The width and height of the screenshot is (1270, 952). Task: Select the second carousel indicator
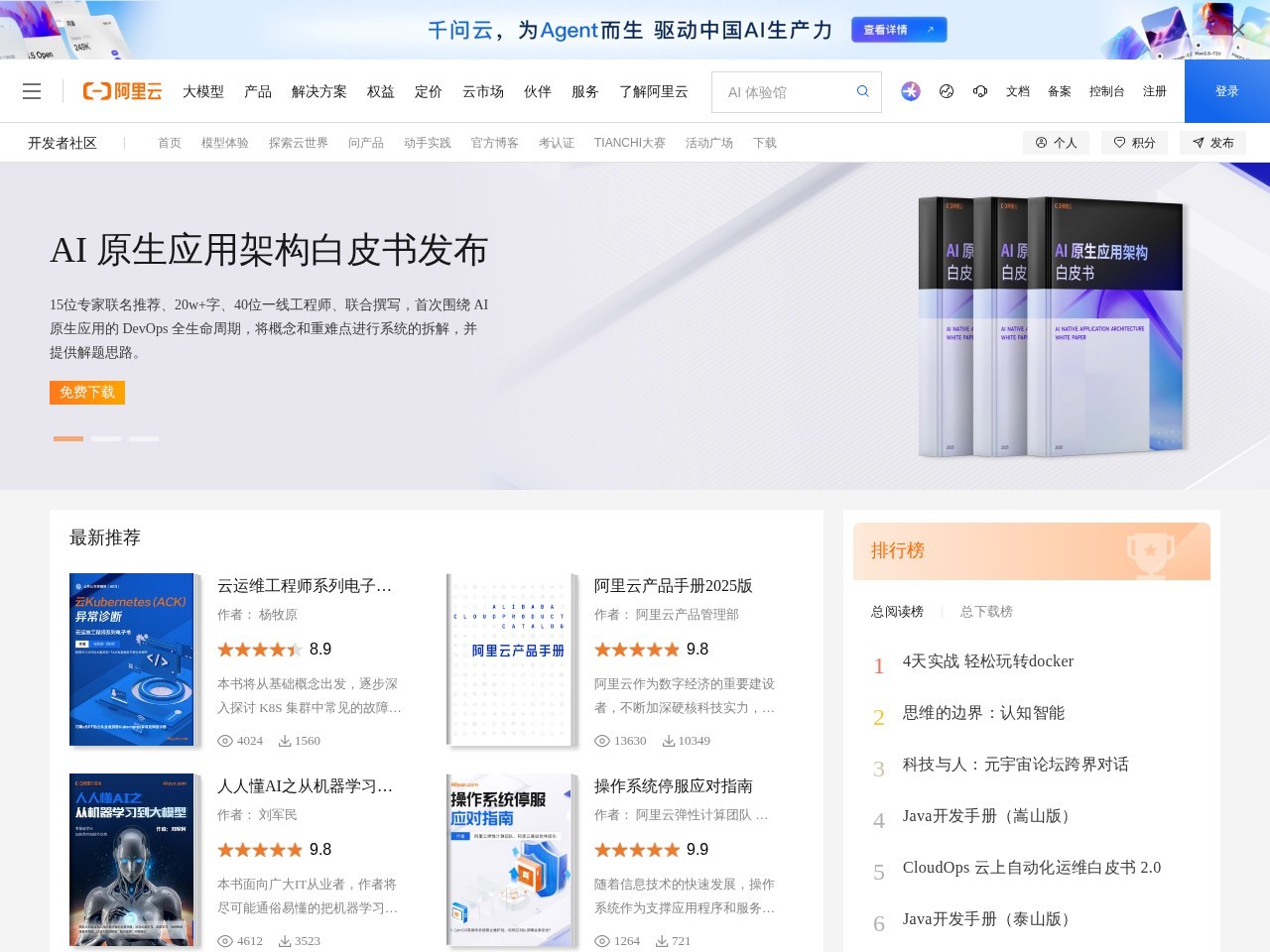(x=106, y=438)
